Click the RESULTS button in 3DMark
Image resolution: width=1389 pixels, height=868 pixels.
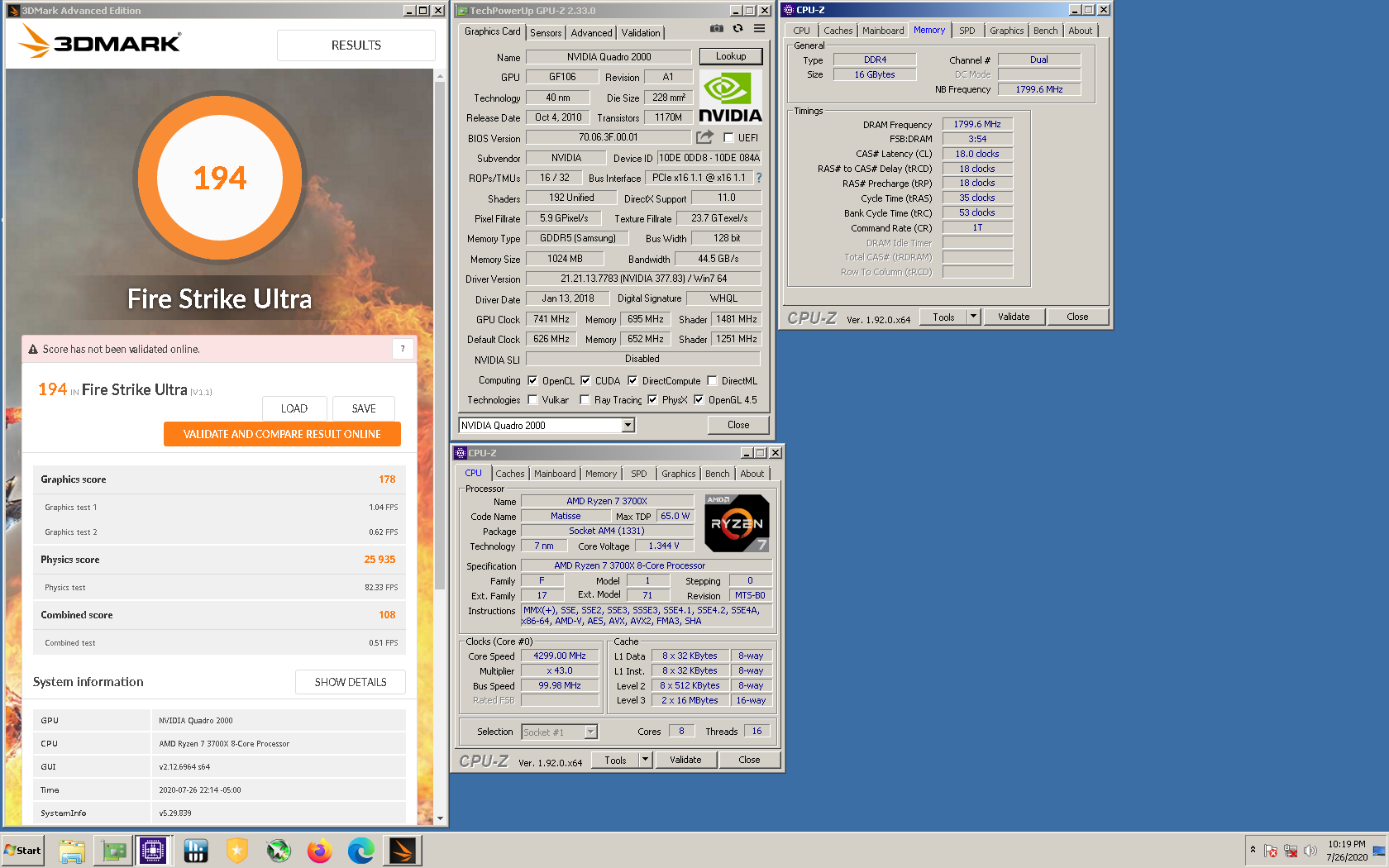coord(356,45)
